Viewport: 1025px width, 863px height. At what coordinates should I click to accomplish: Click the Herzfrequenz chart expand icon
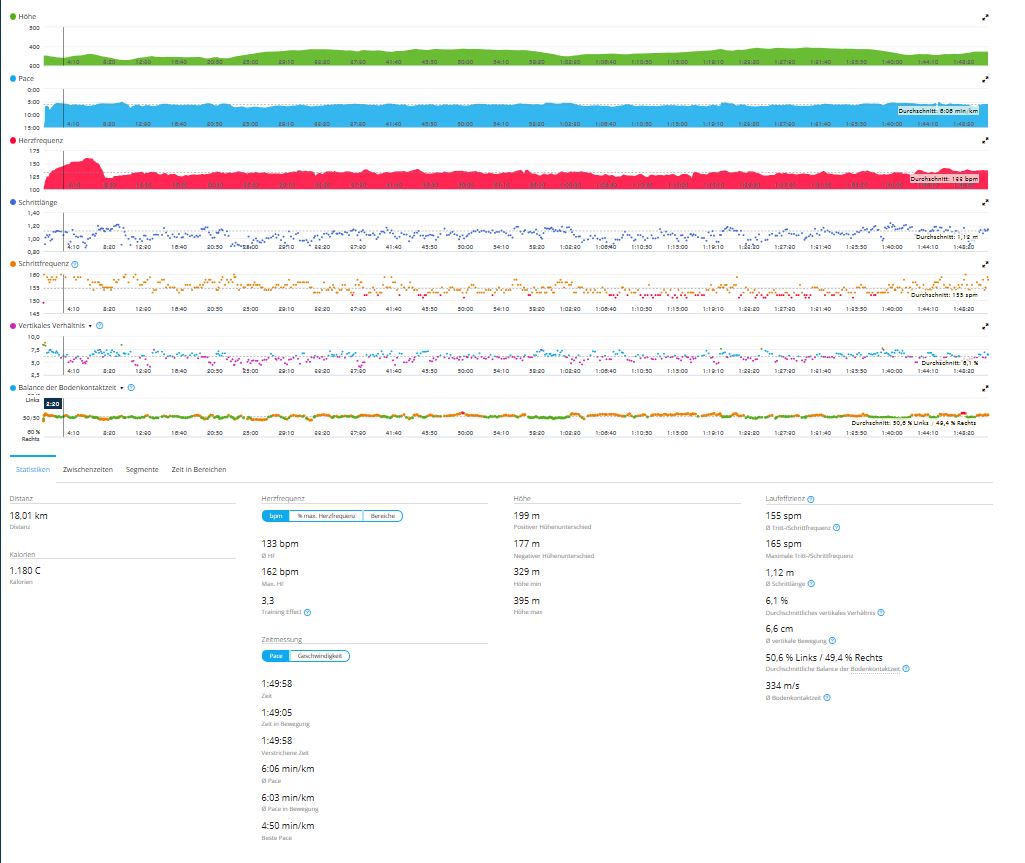tap(985, 140)
